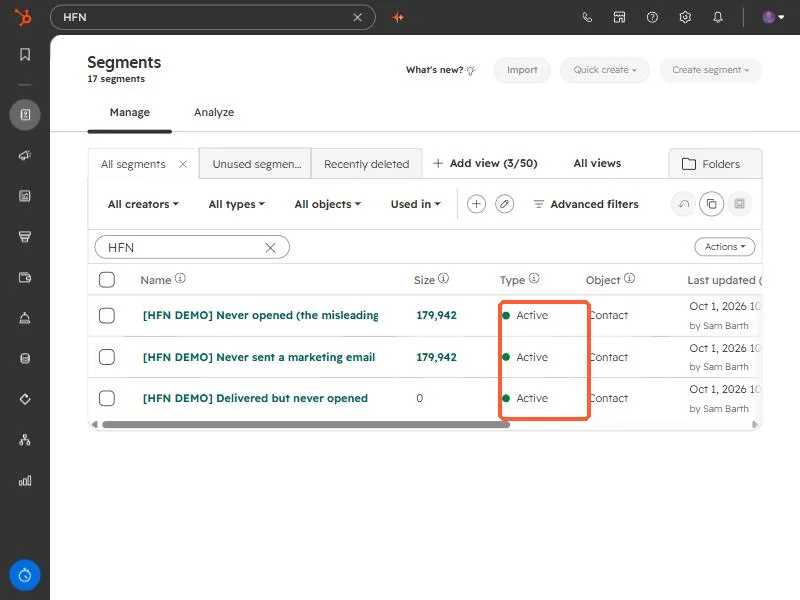Open the Reporting bar chart sidebar icon
Screen dimensions: 800x600
pos(24,481)
